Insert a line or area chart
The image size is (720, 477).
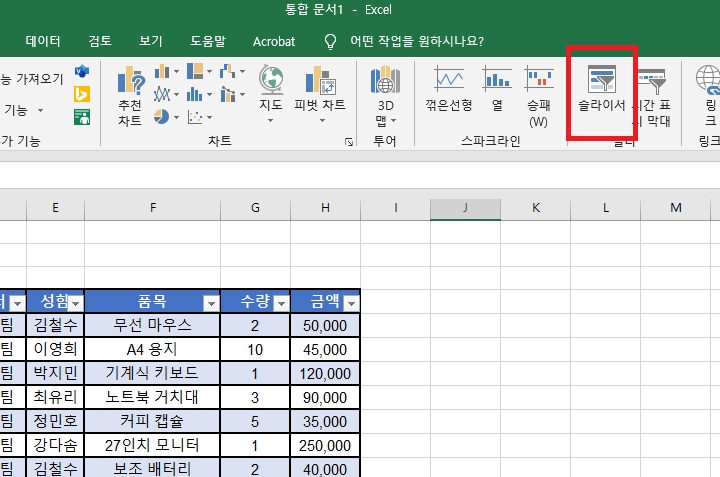[162, 95]
